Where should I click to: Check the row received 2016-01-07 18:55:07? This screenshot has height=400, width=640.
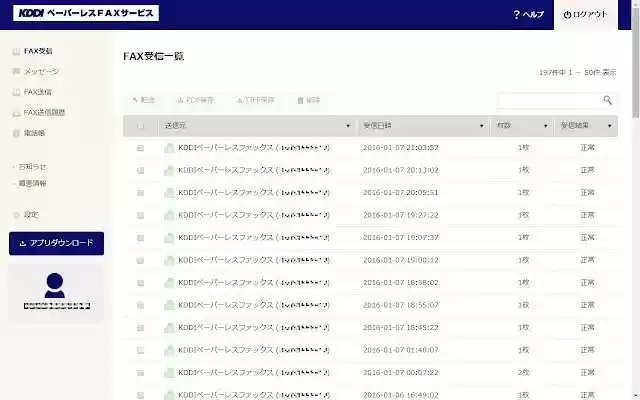pos(140,305)
